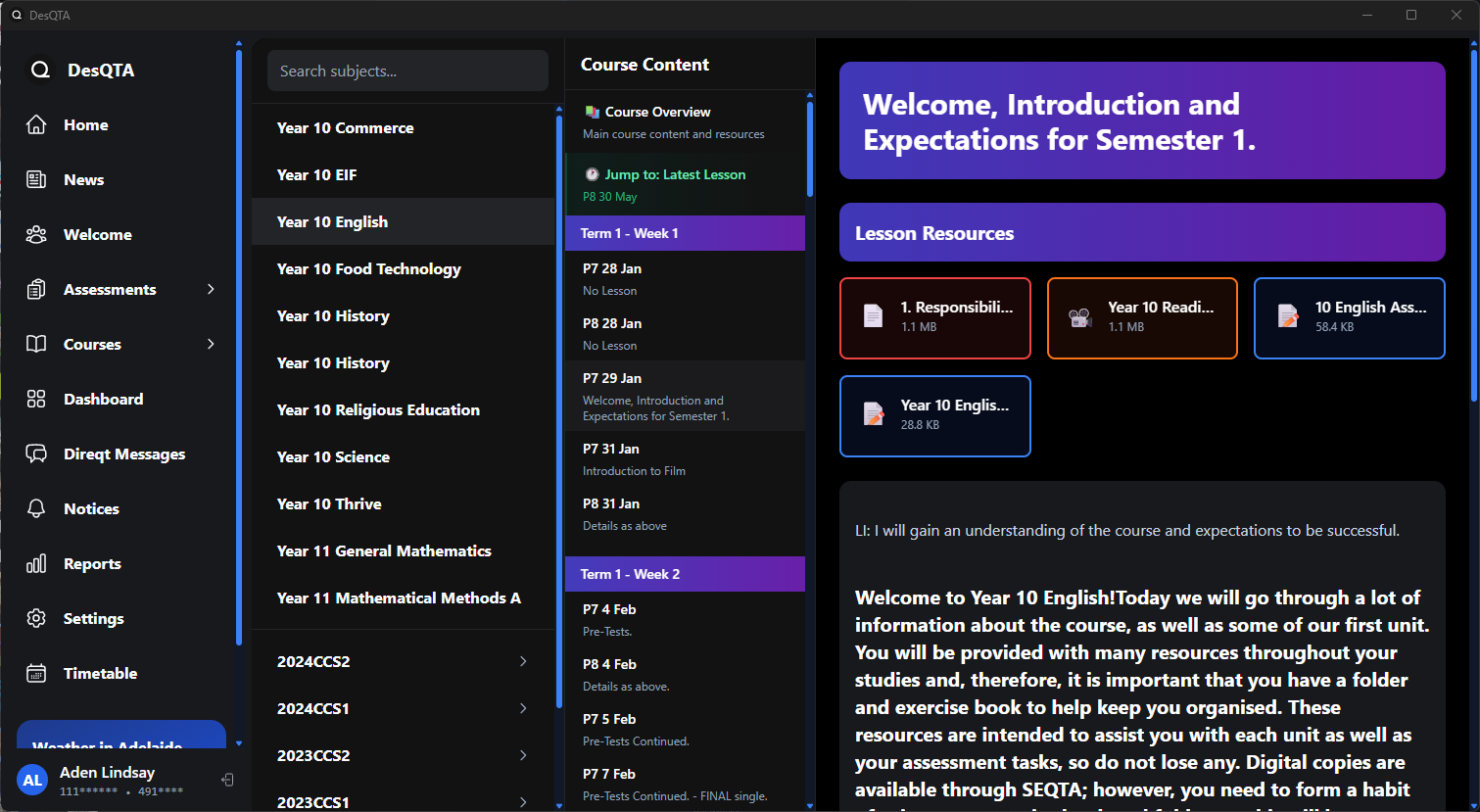Expand the Assessments submenu chevron
This screenshot has width=1480, height=812.
(211, 289)
